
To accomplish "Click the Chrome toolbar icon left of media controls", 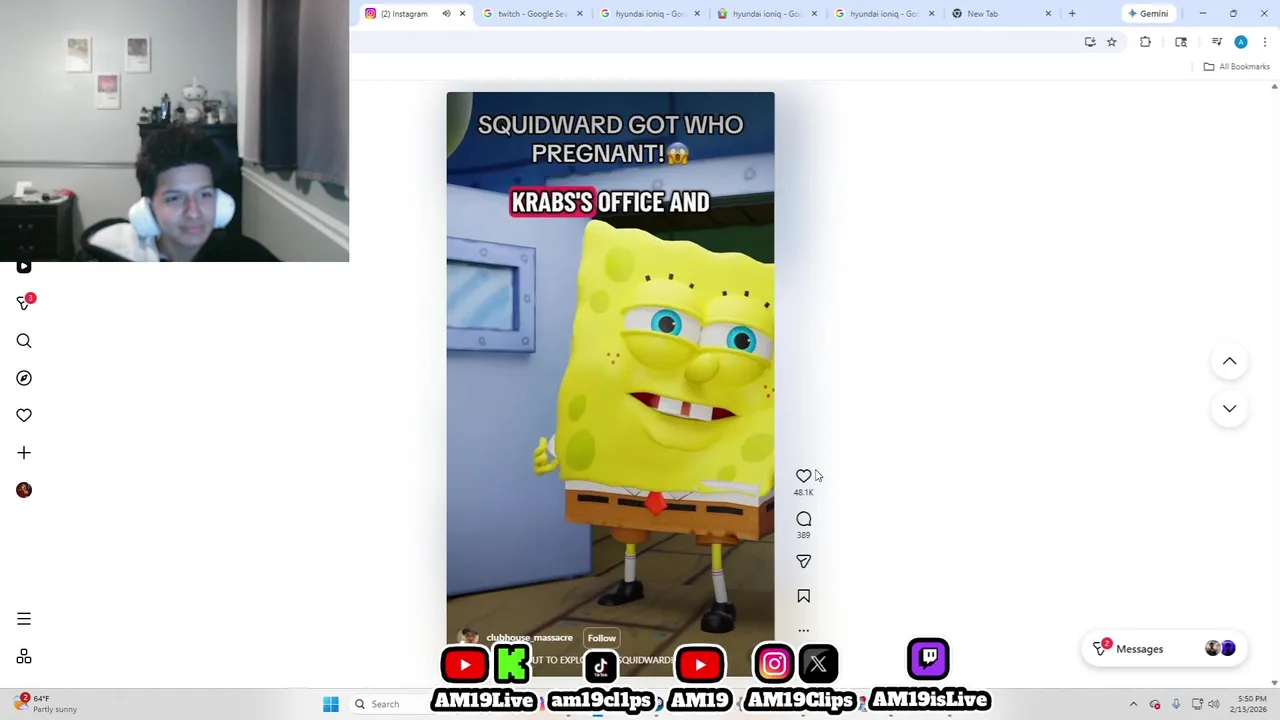I will tap(1181, 42).
